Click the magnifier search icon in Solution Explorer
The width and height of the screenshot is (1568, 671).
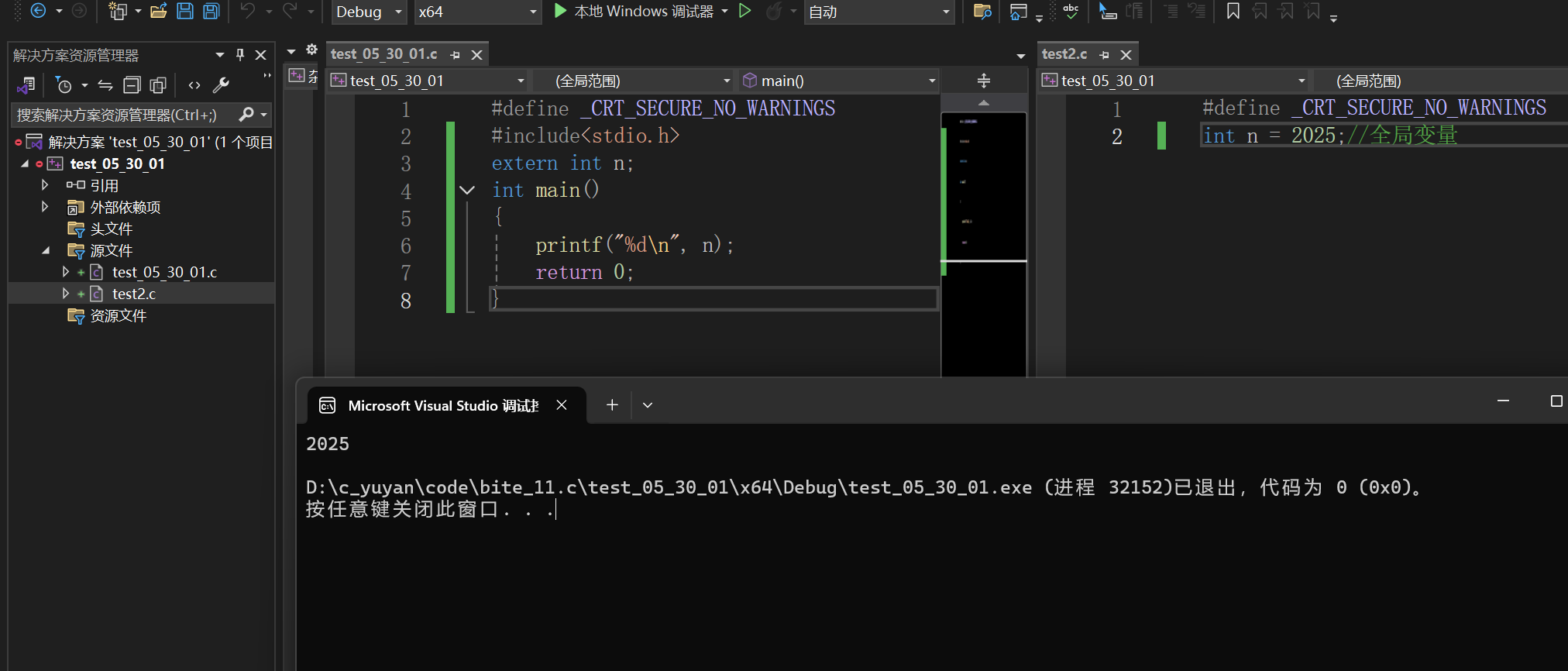[246, 115]
